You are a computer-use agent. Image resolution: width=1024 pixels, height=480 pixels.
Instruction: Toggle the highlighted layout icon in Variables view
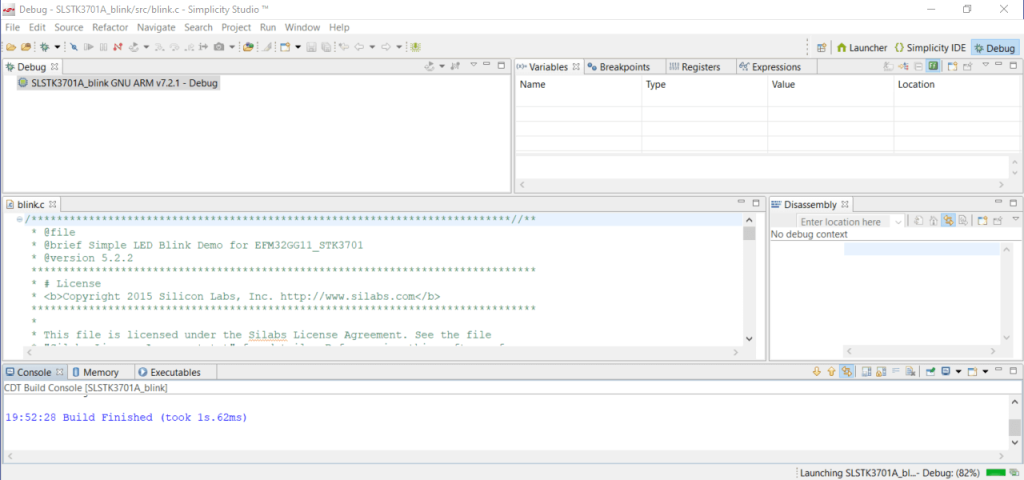coord(933,66)
